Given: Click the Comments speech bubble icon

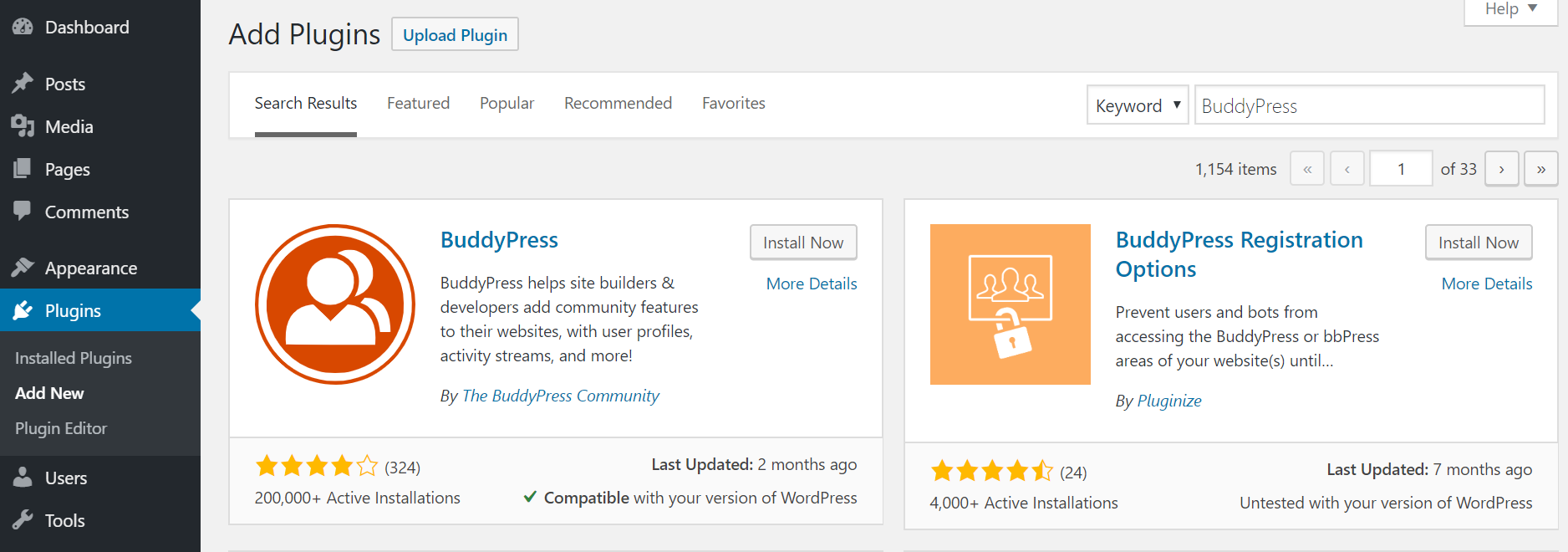Looking at the screenshot, I should click(23, 211).
